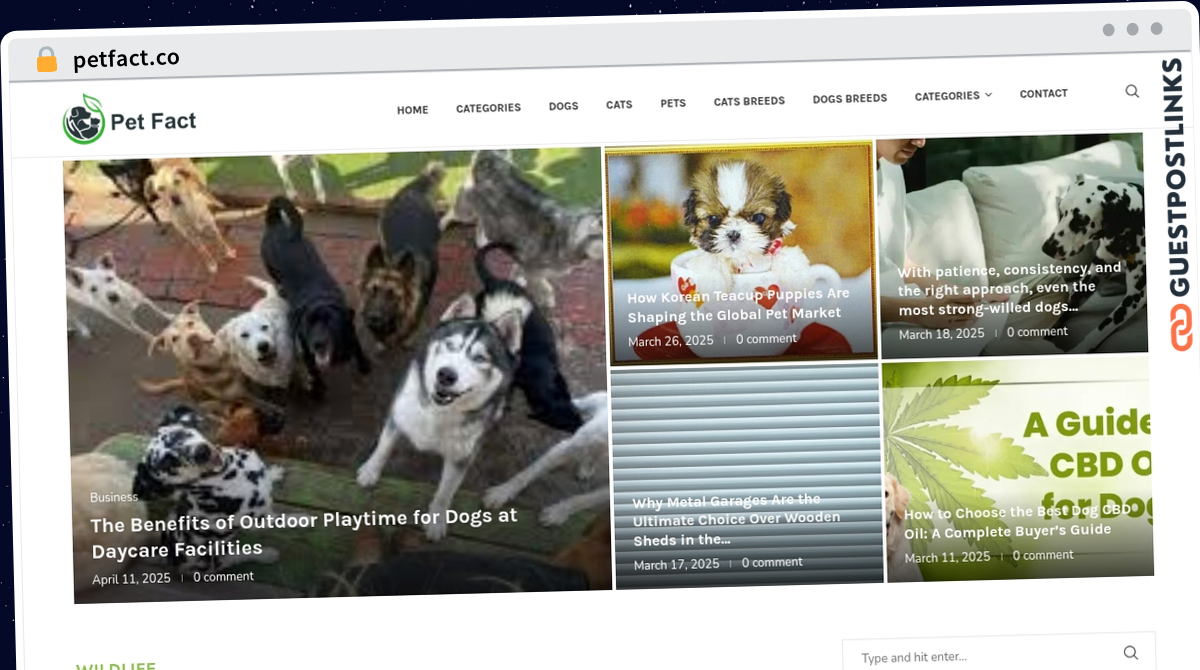1200x670 pixels.
Task: Click the teacup puppy thumbnail image
Action: tap(741, 252)
